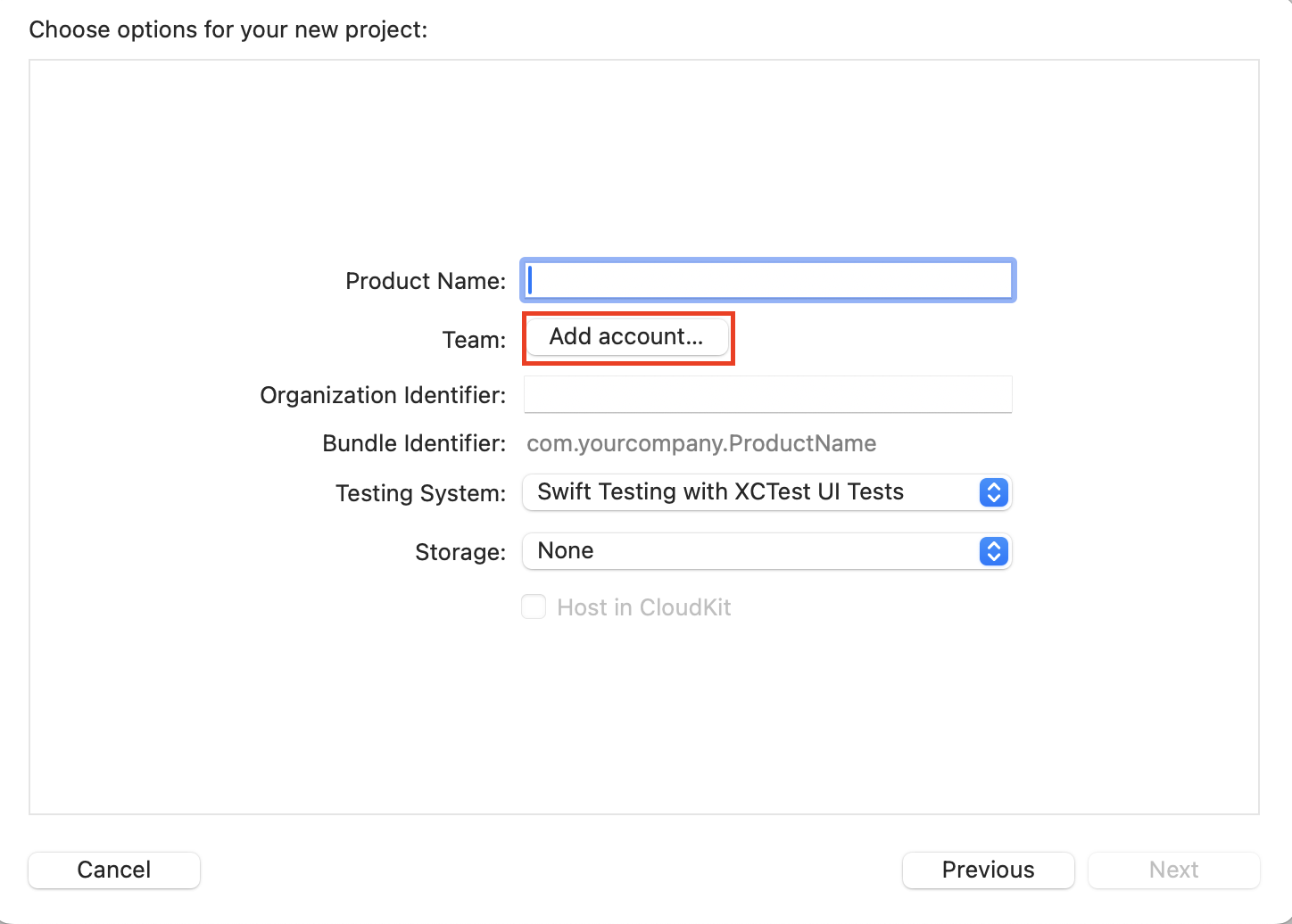
Task: Cancel the new project dialog
Action: (114, 870)
